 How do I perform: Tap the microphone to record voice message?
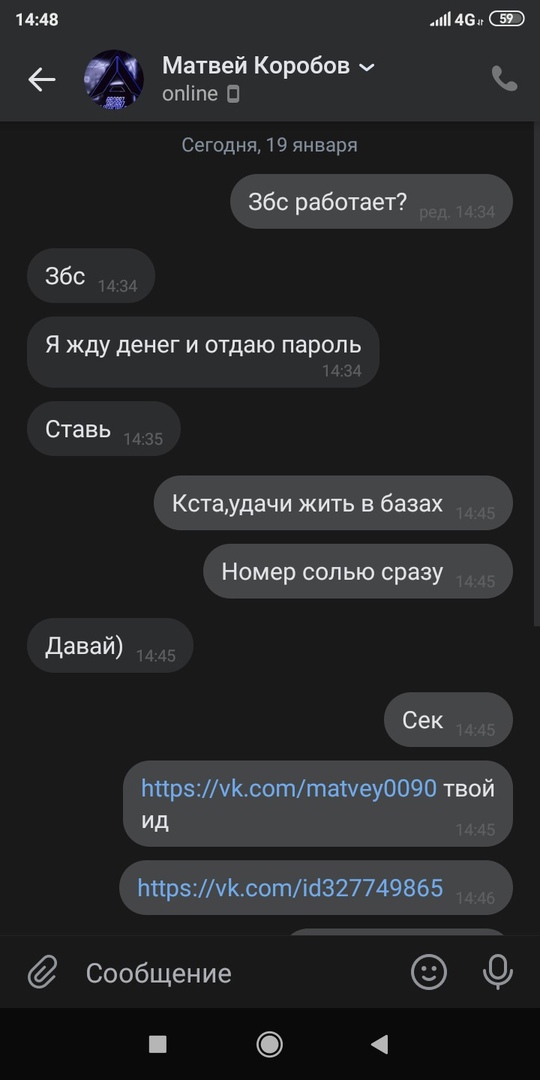[x=498, y=973]
